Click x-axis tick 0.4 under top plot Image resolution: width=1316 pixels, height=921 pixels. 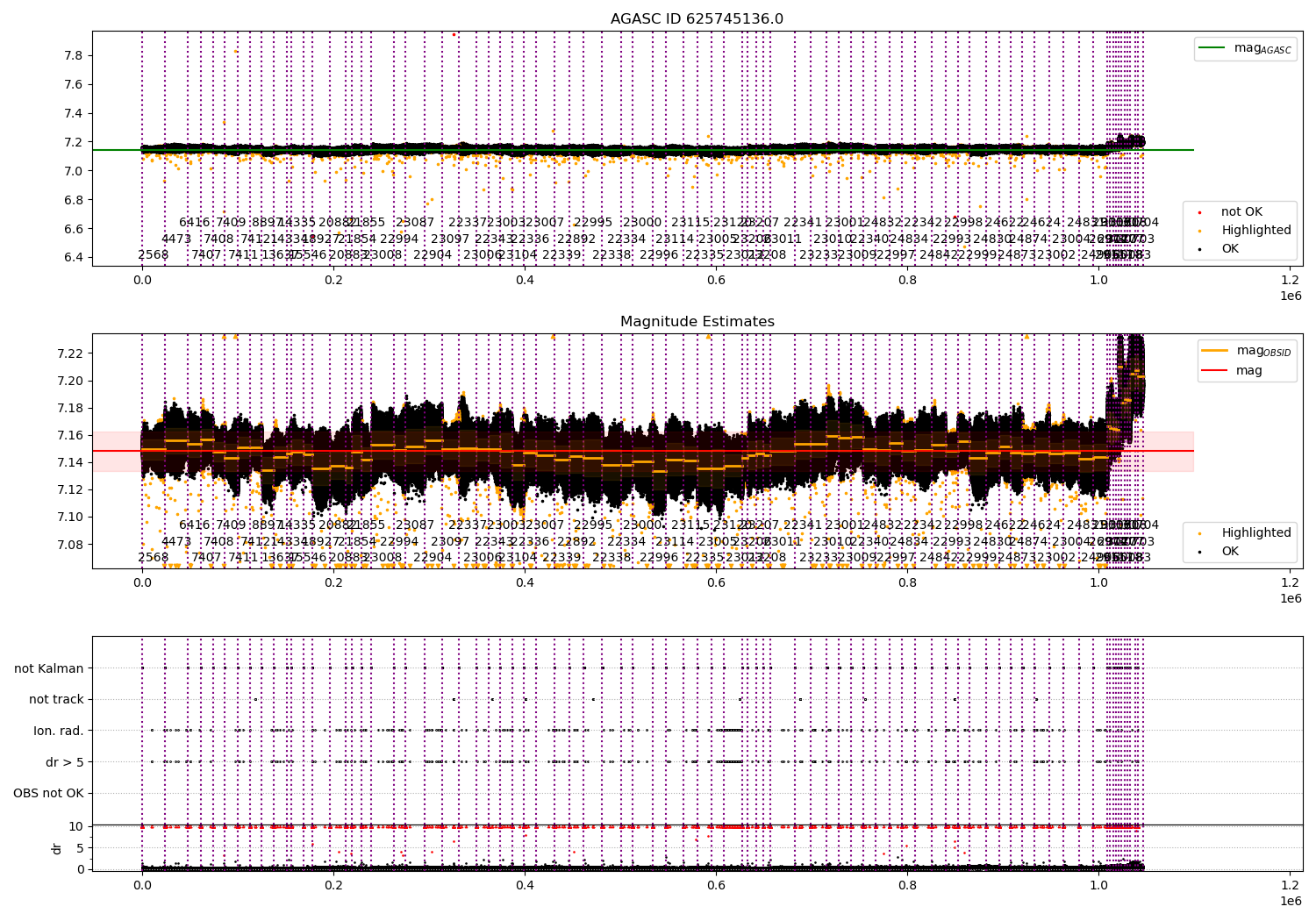point(525,280)
